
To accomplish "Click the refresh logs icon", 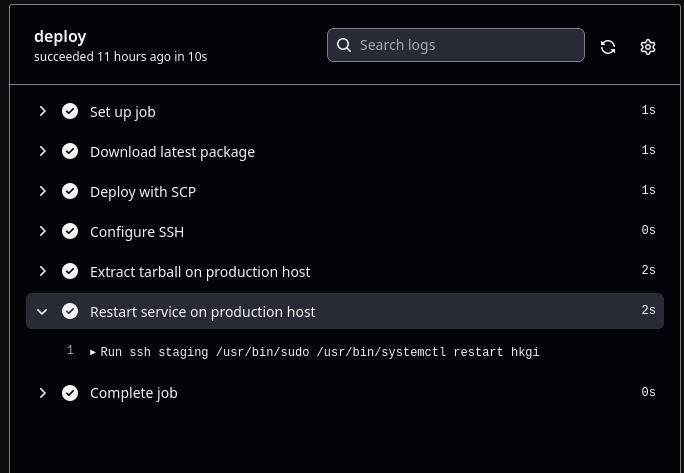I will (608, 47).
